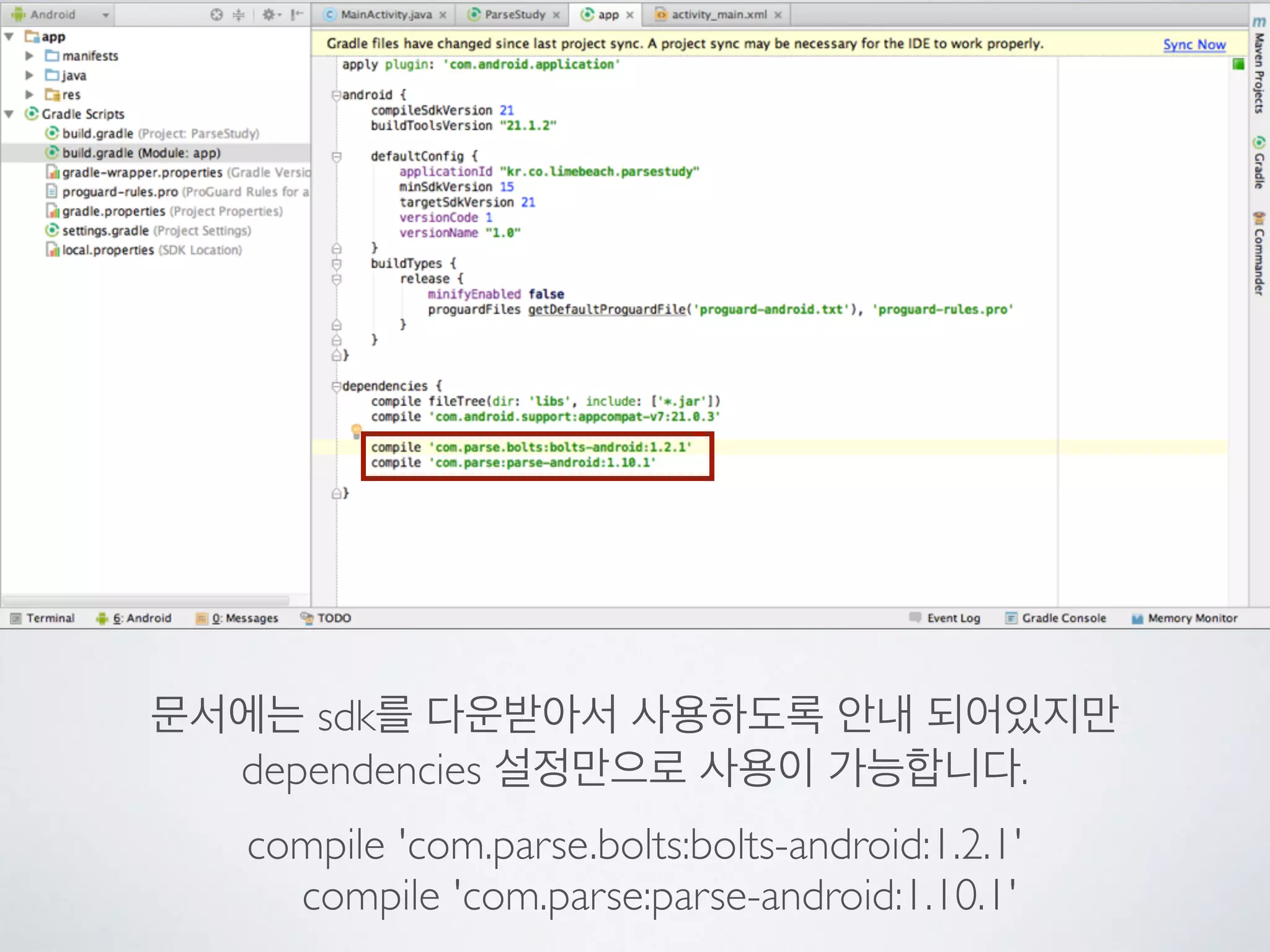Open the Terminal tool window
The width and height of the screenshot is (1270, 952).
[x=43, y=618]
